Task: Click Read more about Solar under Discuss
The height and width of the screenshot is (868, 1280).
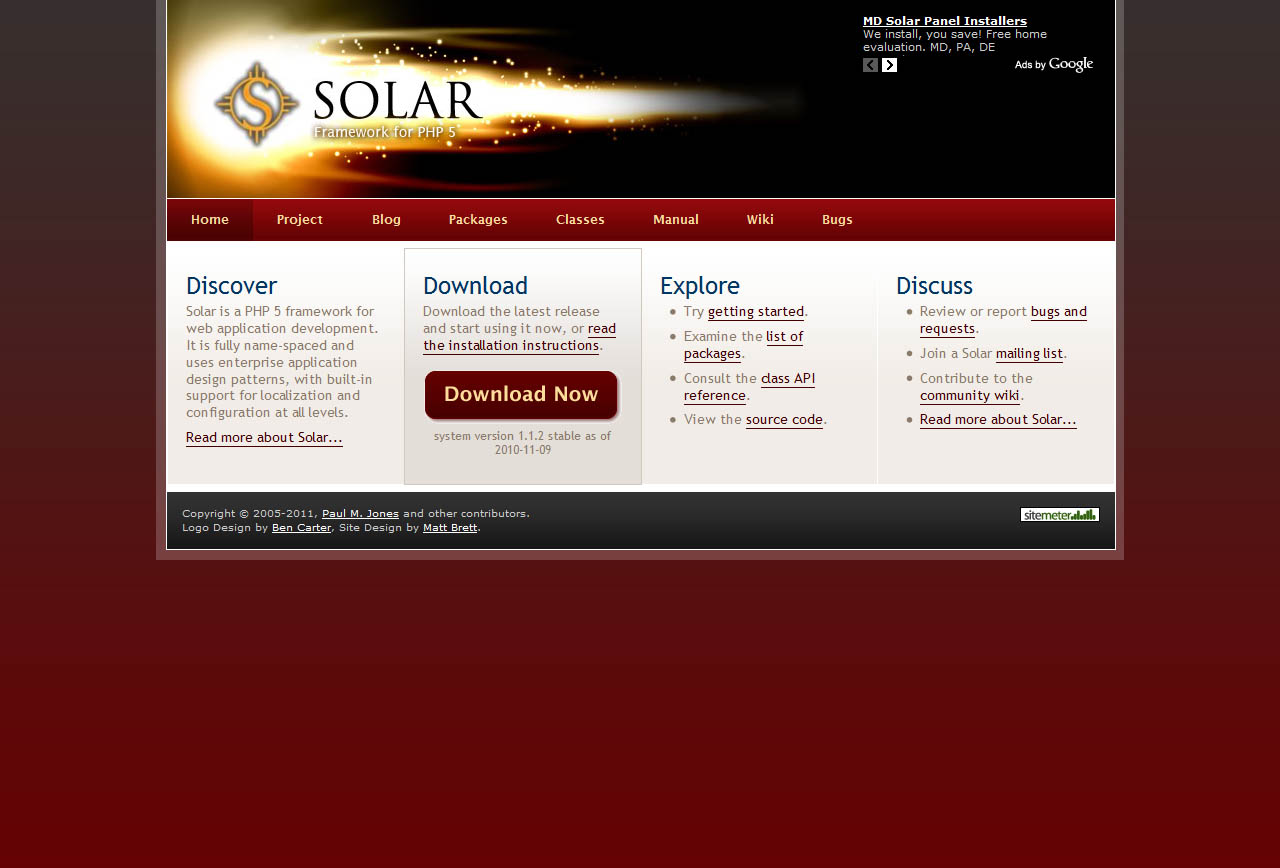Action: point(998,420)
